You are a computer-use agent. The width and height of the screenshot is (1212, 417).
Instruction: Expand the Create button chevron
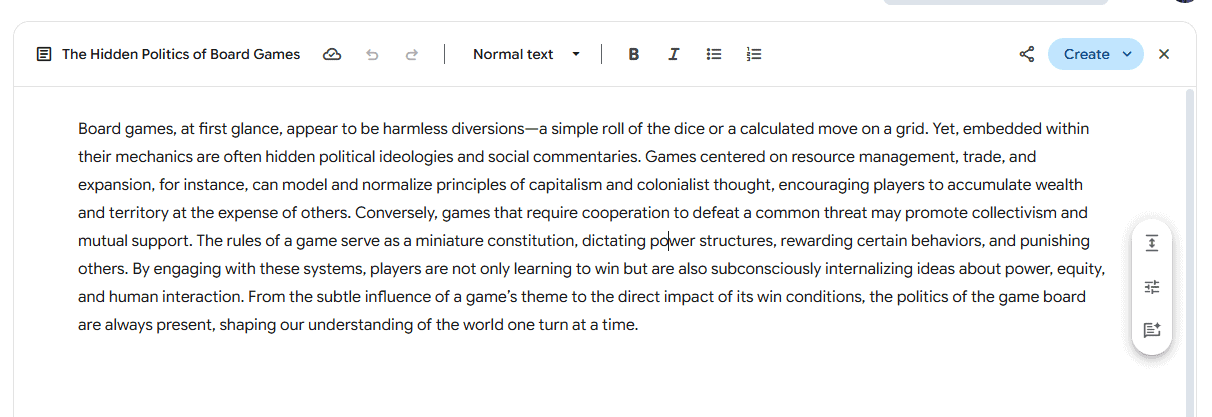[x=1128, y=55]
